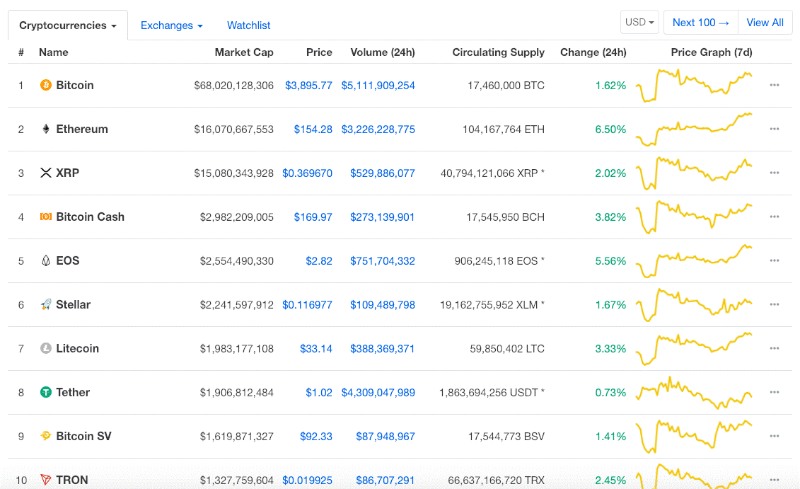
Task: Open Bitcoin 7-day price graph
Action: click(694, 85)
